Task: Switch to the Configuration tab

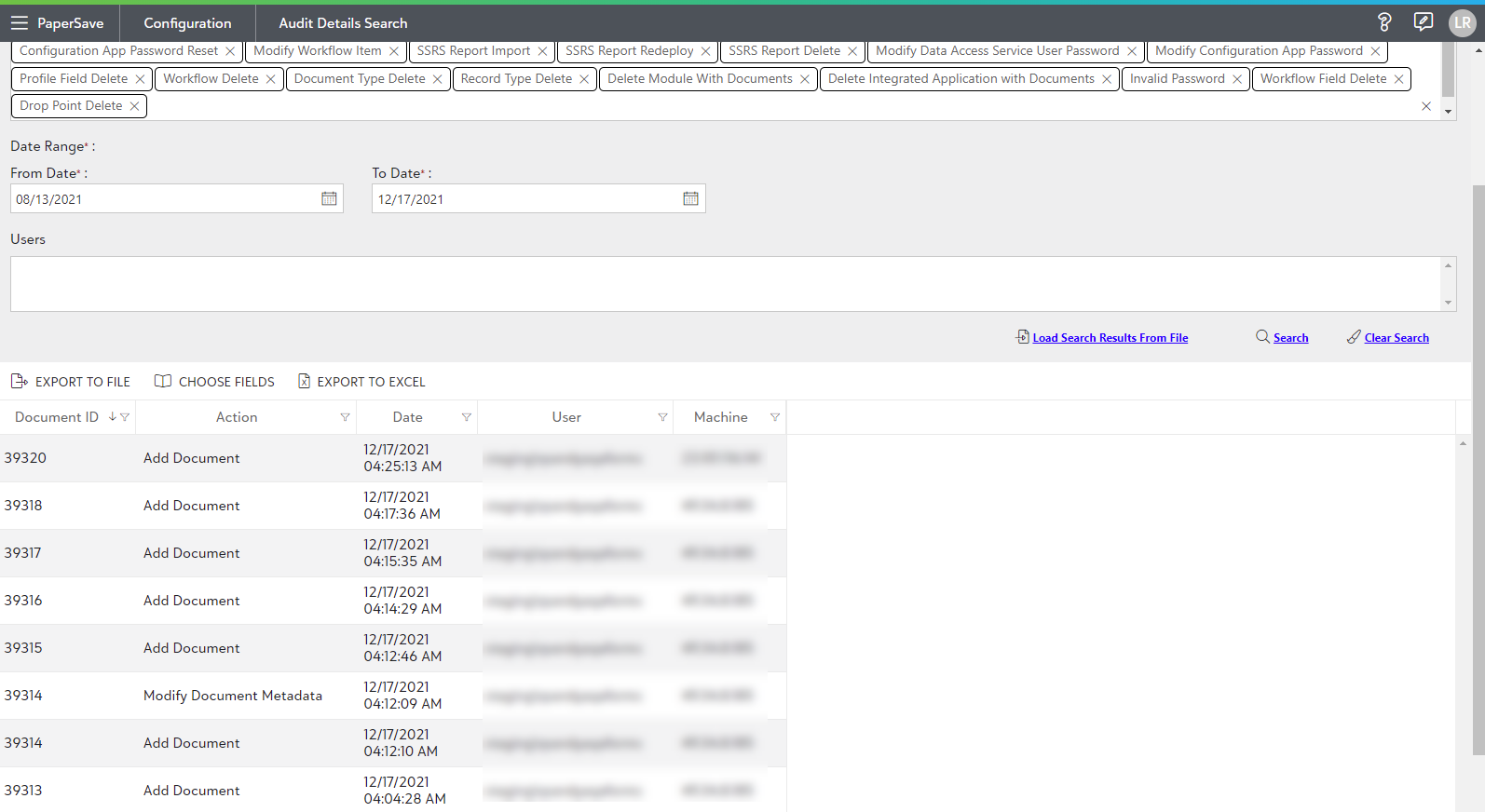Action: tap(187, 23)
